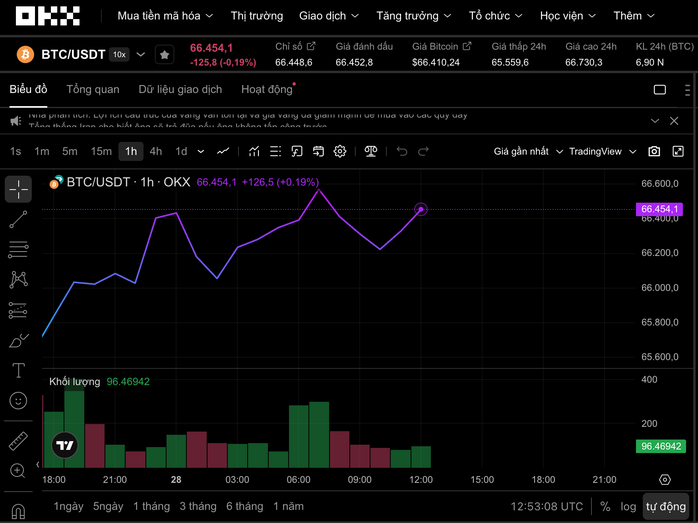Add BTC/USDT to favorites with star
The height and width of the screenshot is (523, 698).
click(165, 54)
